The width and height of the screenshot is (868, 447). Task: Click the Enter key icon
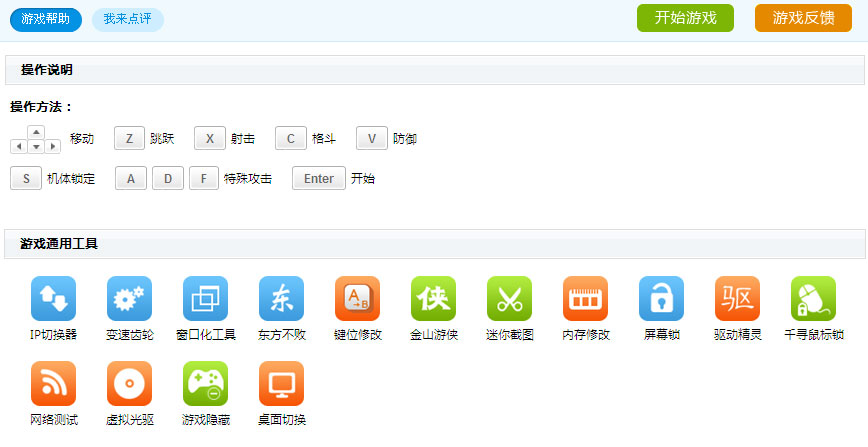pos(319,178)
